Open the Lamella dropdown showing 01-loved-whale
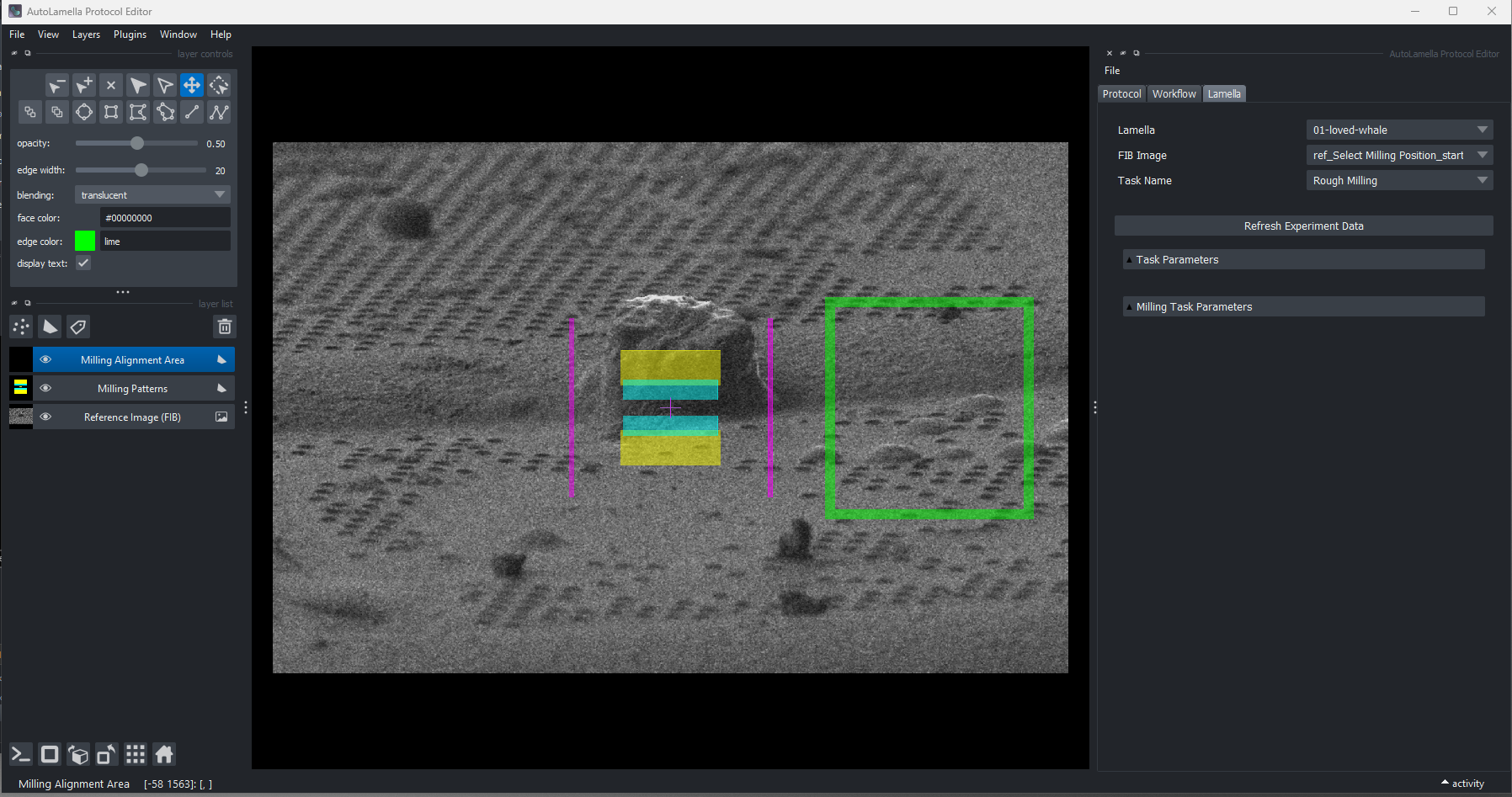Viewport: 1512px width, 797px height. pos(1398,130)
